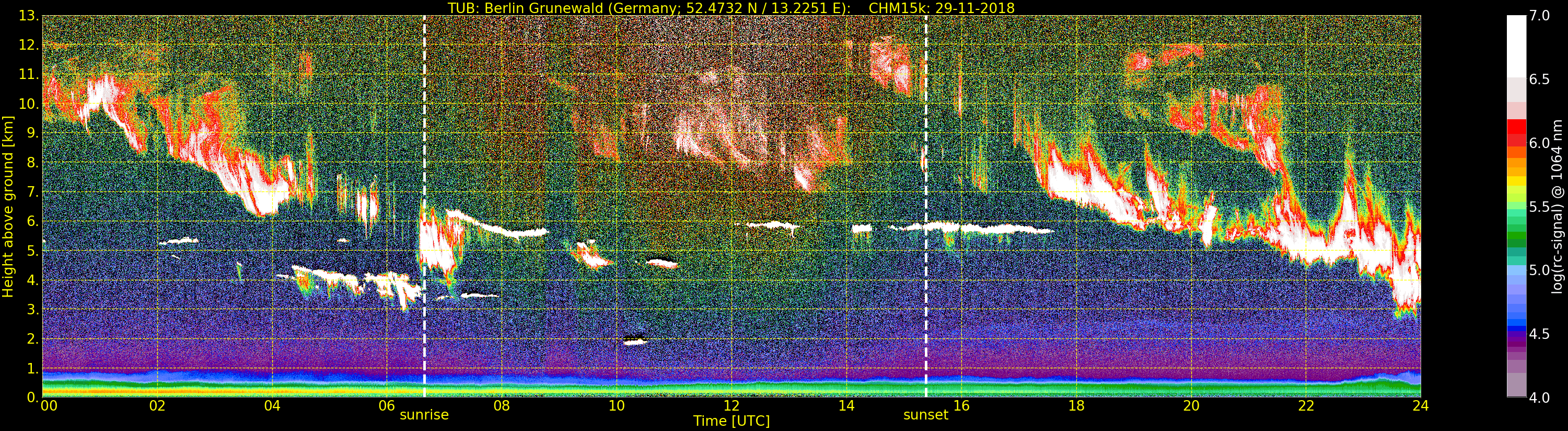Click the height axis tick '7.'

[x=33, y=192]
